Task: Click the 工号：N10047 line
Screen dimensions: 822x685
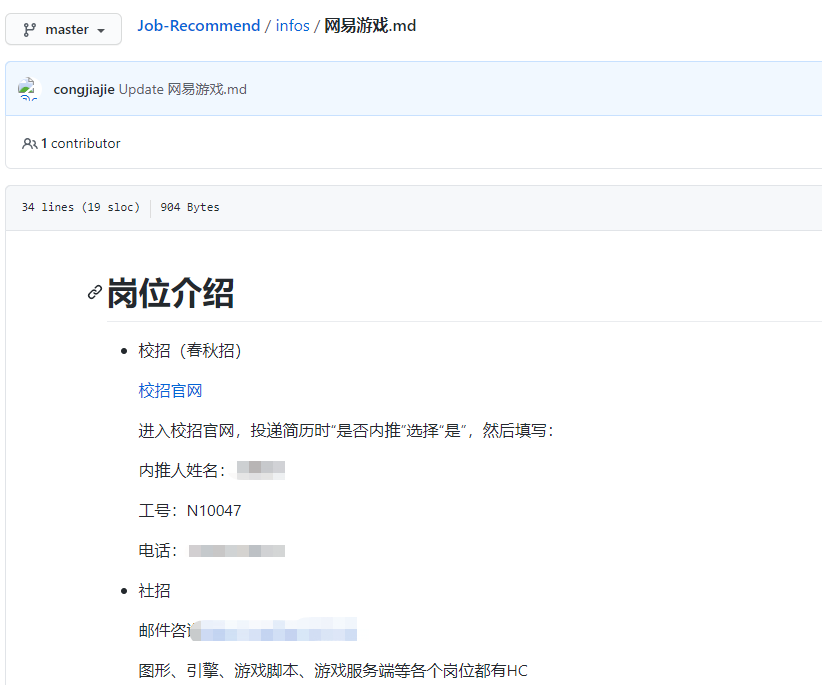Action: (x=190, y=511)
